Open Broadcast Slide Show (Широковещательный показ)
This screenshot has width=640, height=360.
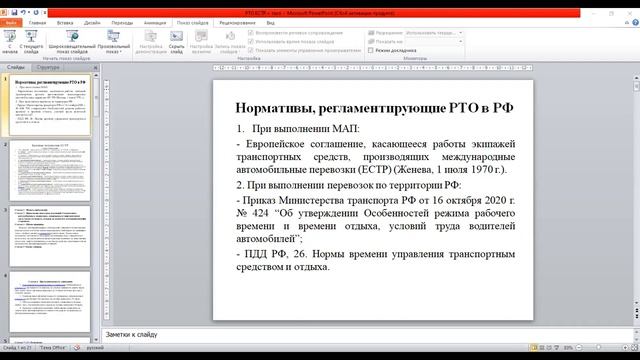pos(72,42)
